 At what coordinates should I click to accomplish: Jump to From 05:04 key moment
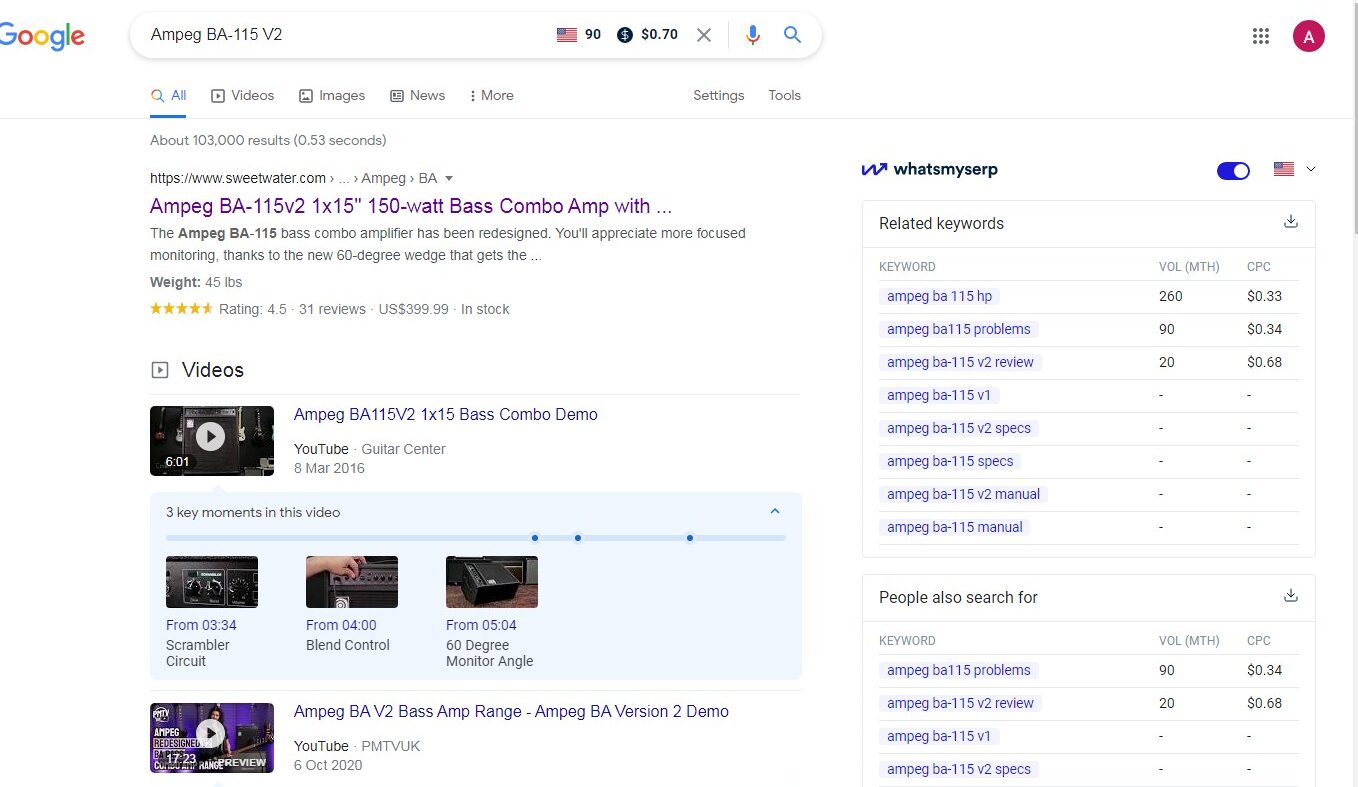(481, 625)
